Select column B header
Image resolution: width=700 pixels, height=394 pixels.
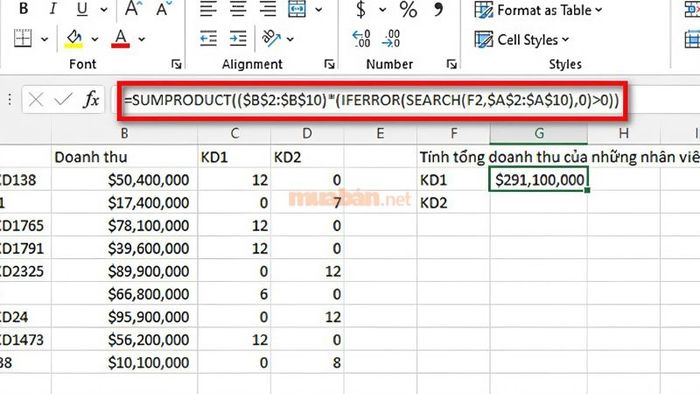[125, 133]
